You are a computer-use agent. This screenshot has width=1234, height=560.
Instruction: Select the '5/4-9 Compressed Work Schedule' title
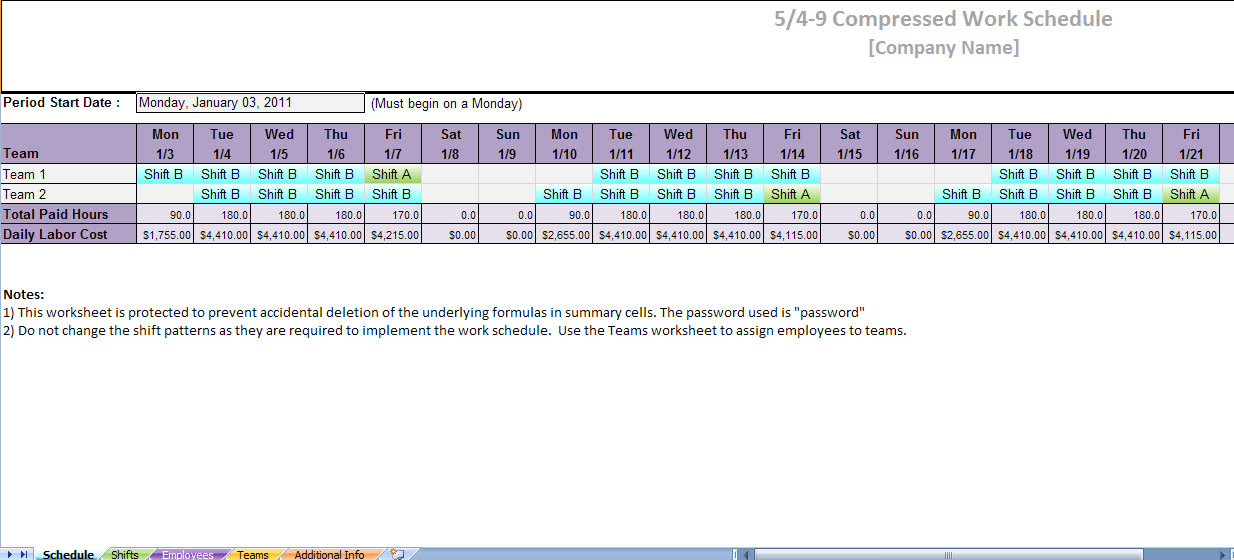943,19
